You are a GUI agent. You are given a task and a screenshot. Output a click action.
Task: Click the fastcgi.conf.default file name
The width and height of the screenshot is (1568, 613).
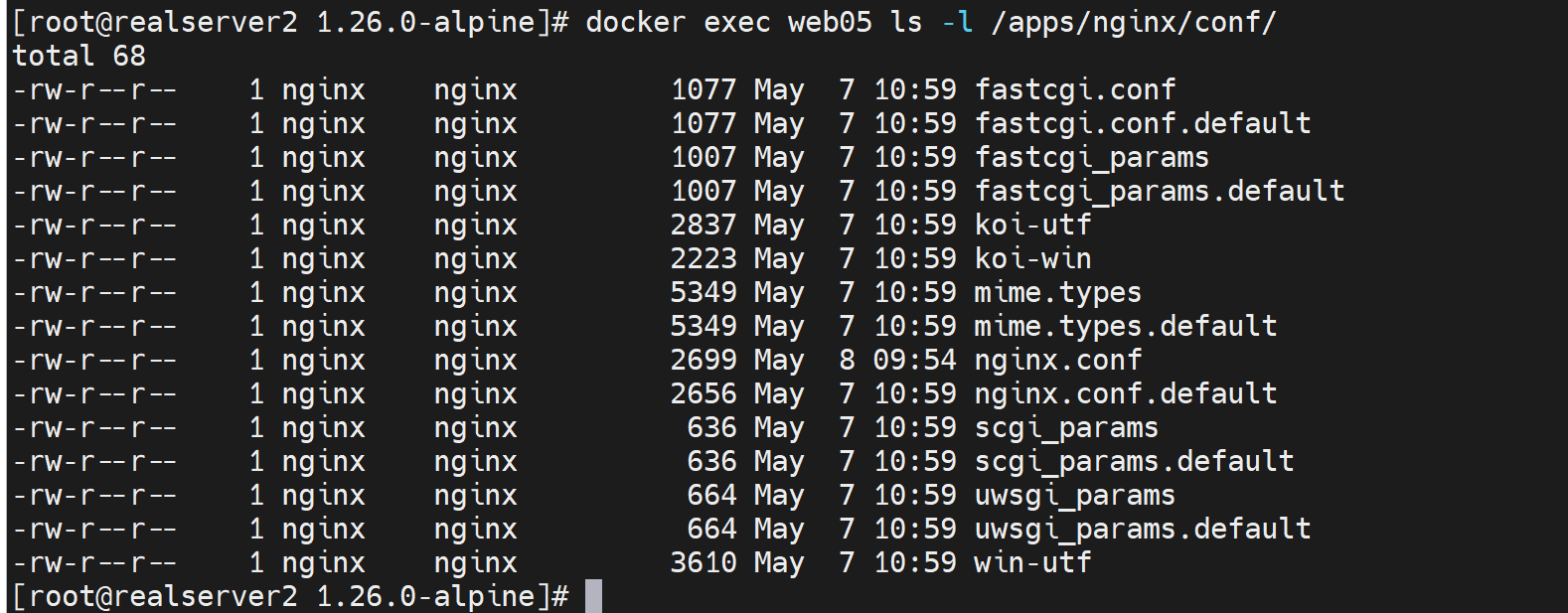1142,124
